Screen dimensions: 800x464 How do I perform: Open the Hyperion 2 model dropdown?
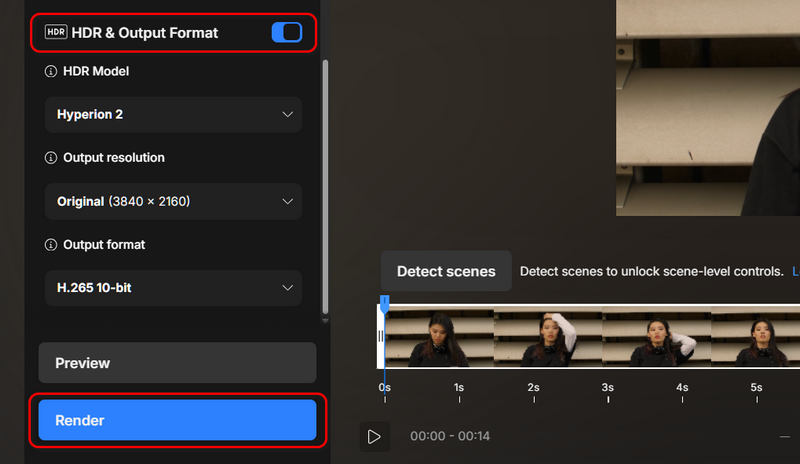coord(173,114)
